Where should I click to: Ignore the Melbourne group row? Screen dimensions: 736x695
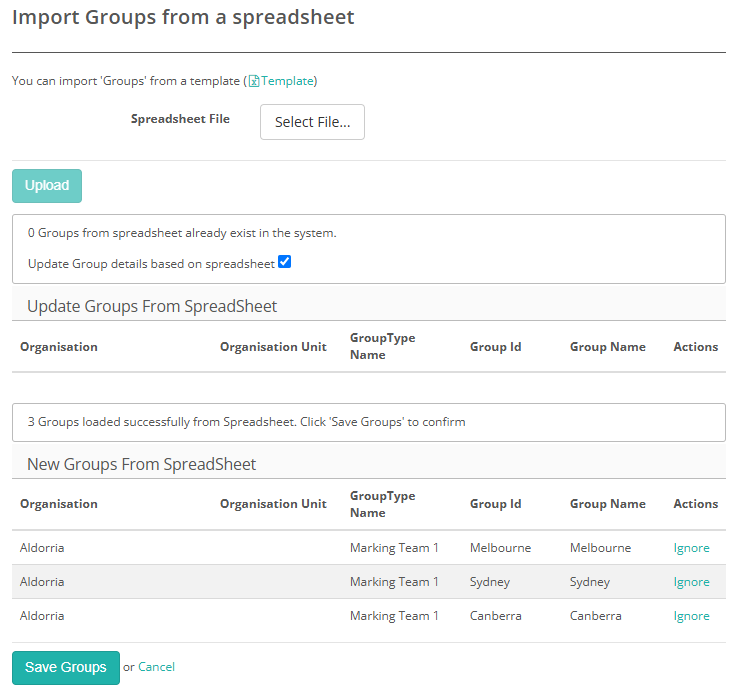[x=691, y=548]
